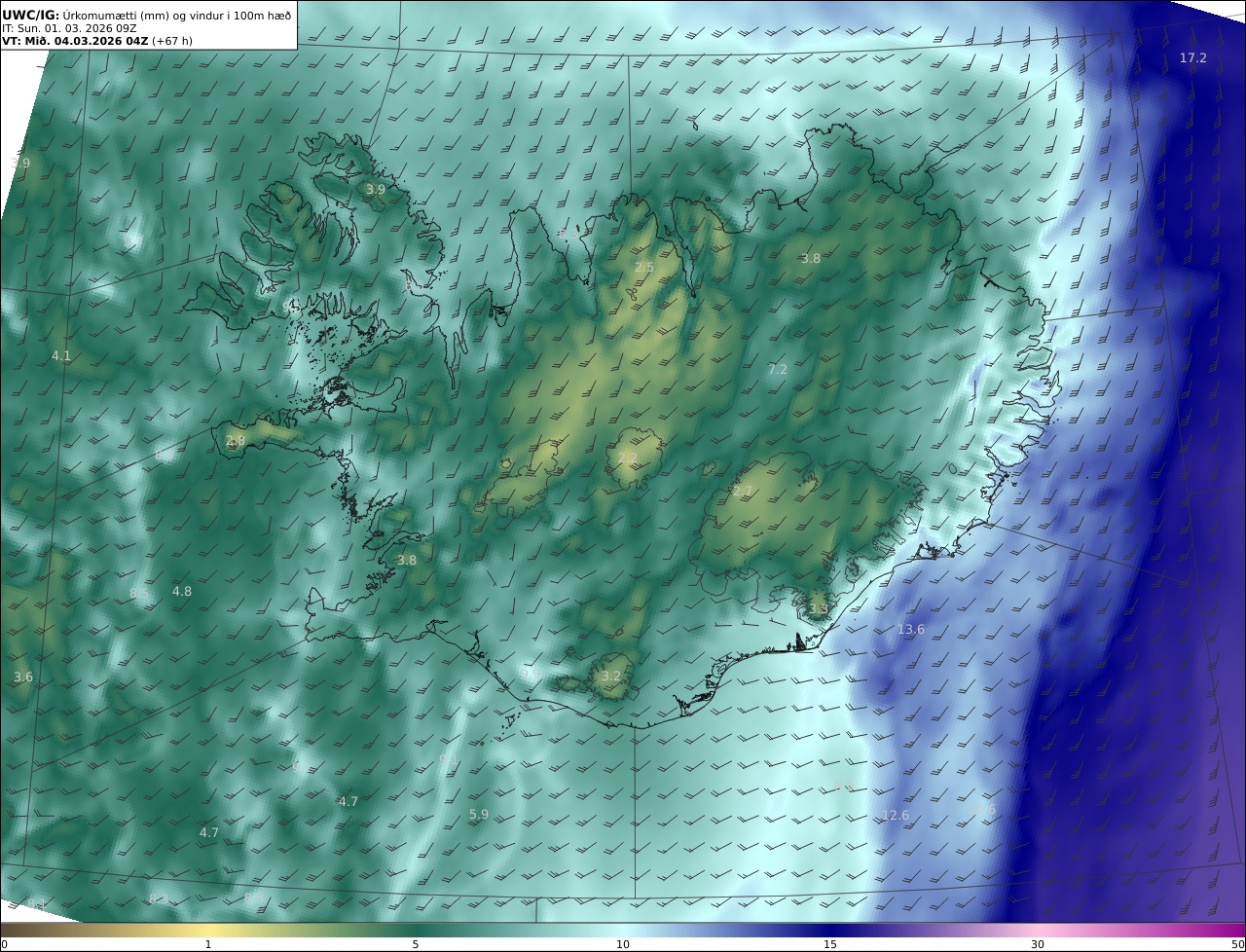Click the 15 tick on colour scale
This screenshot has width=1246, height=952.
830,944
